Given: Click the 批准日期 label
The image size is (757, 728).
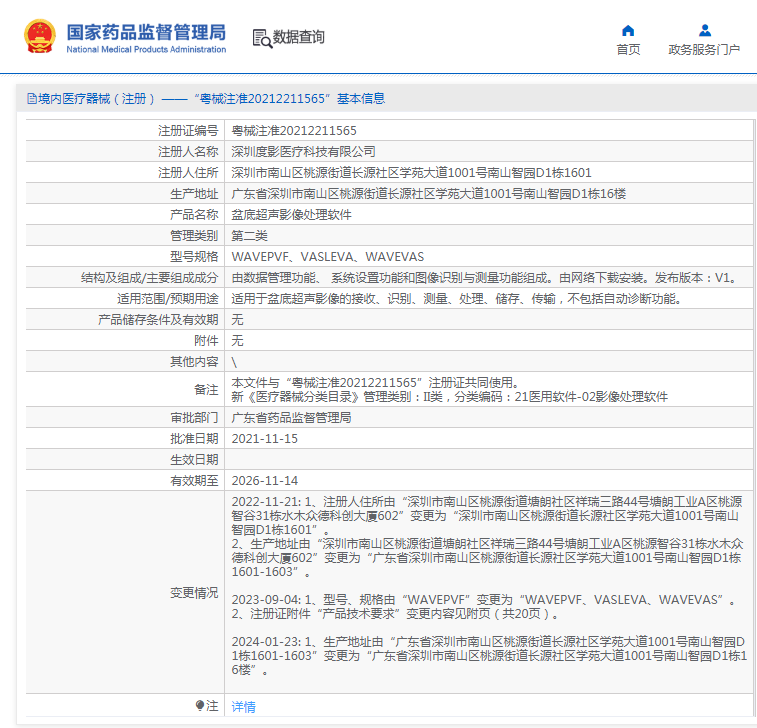Looking at the screenshot, I should click(x=194, y=439).
